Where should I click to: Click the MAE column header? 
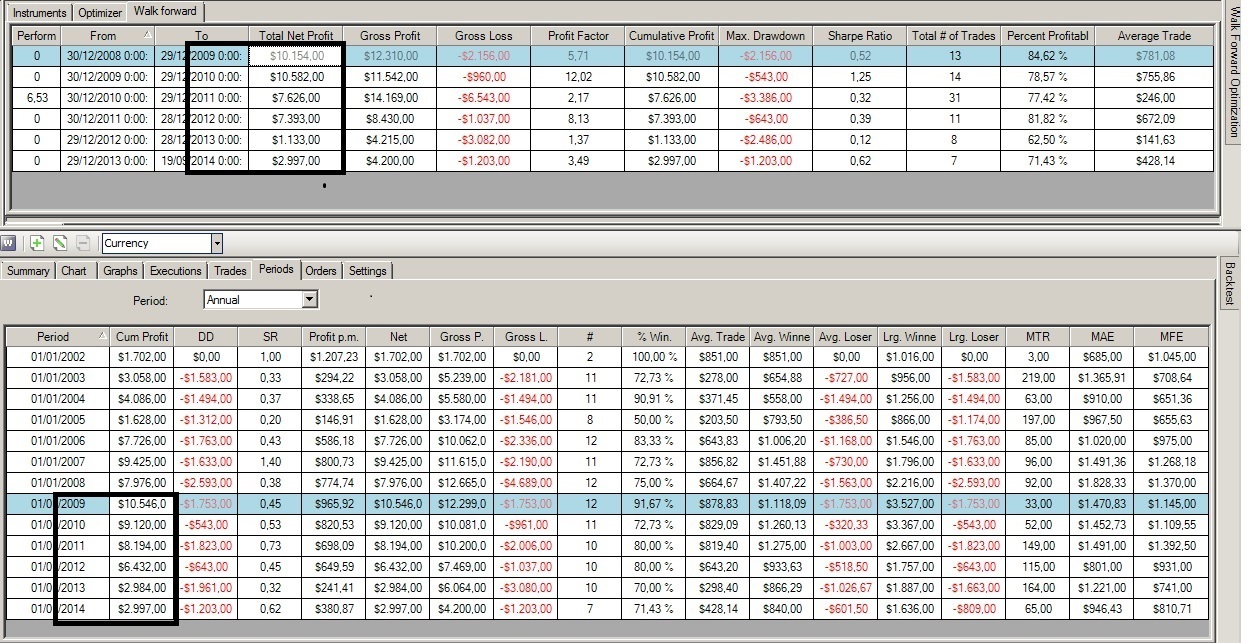1102,337
